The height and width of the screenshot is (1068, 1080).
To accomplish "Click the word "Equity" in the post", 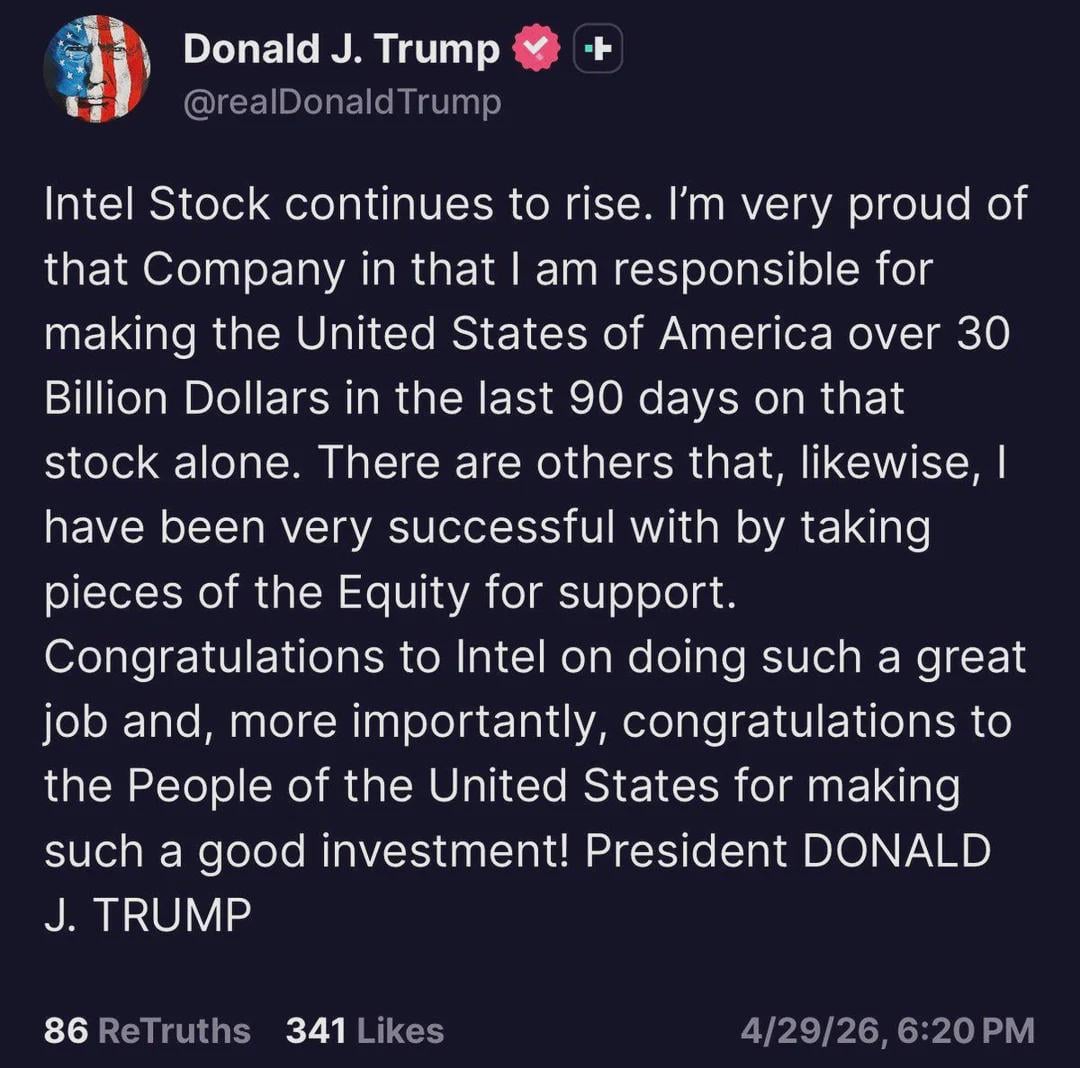I will coord(403,593).
